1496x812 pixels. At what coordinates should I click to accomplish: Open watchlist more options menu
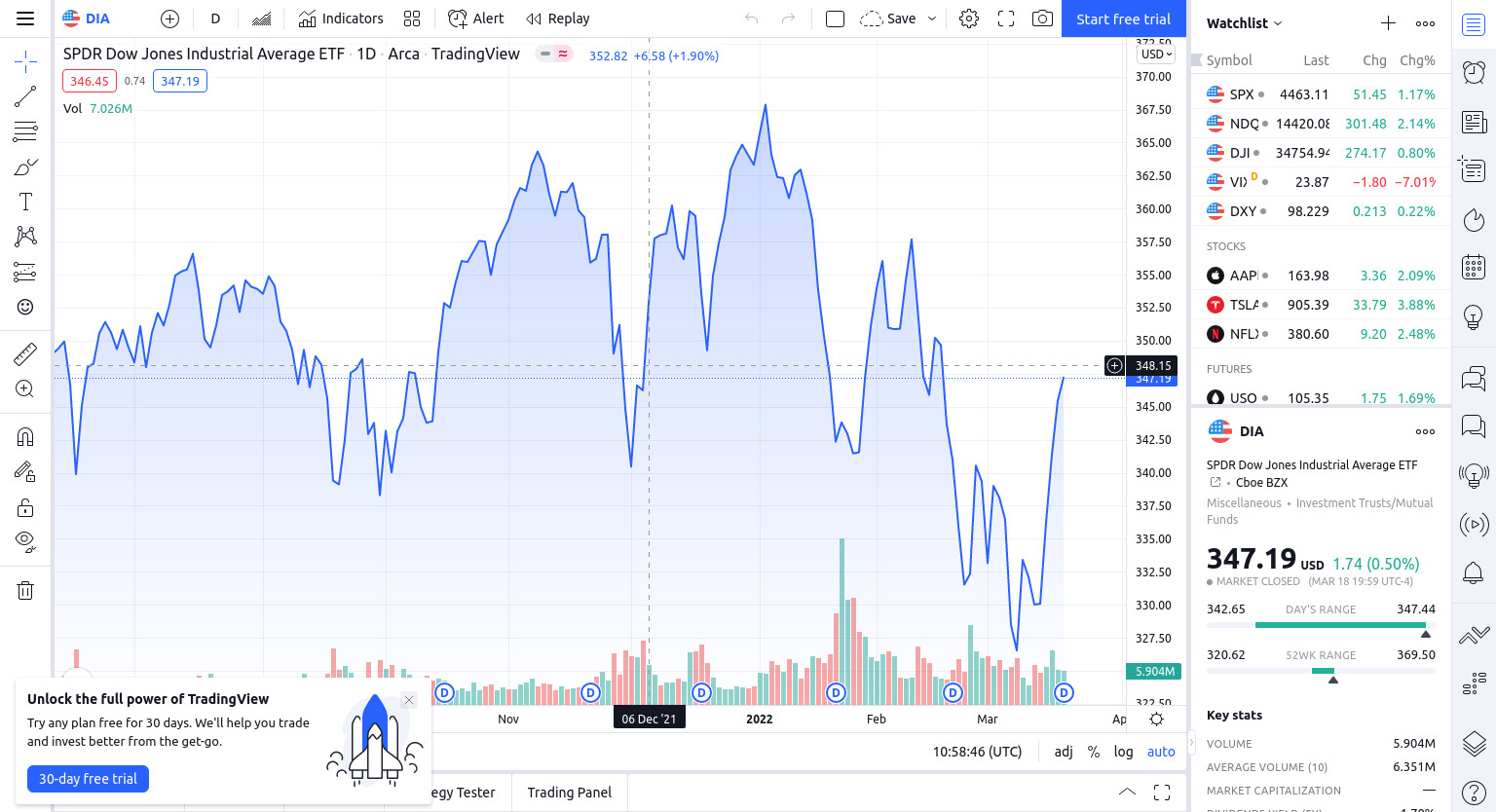[x=1425, y=23]
